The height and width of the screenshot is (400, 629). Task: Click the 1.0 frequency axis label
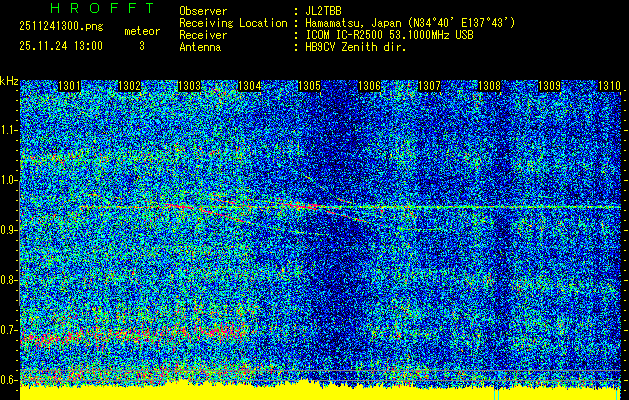tap(9, 180)
